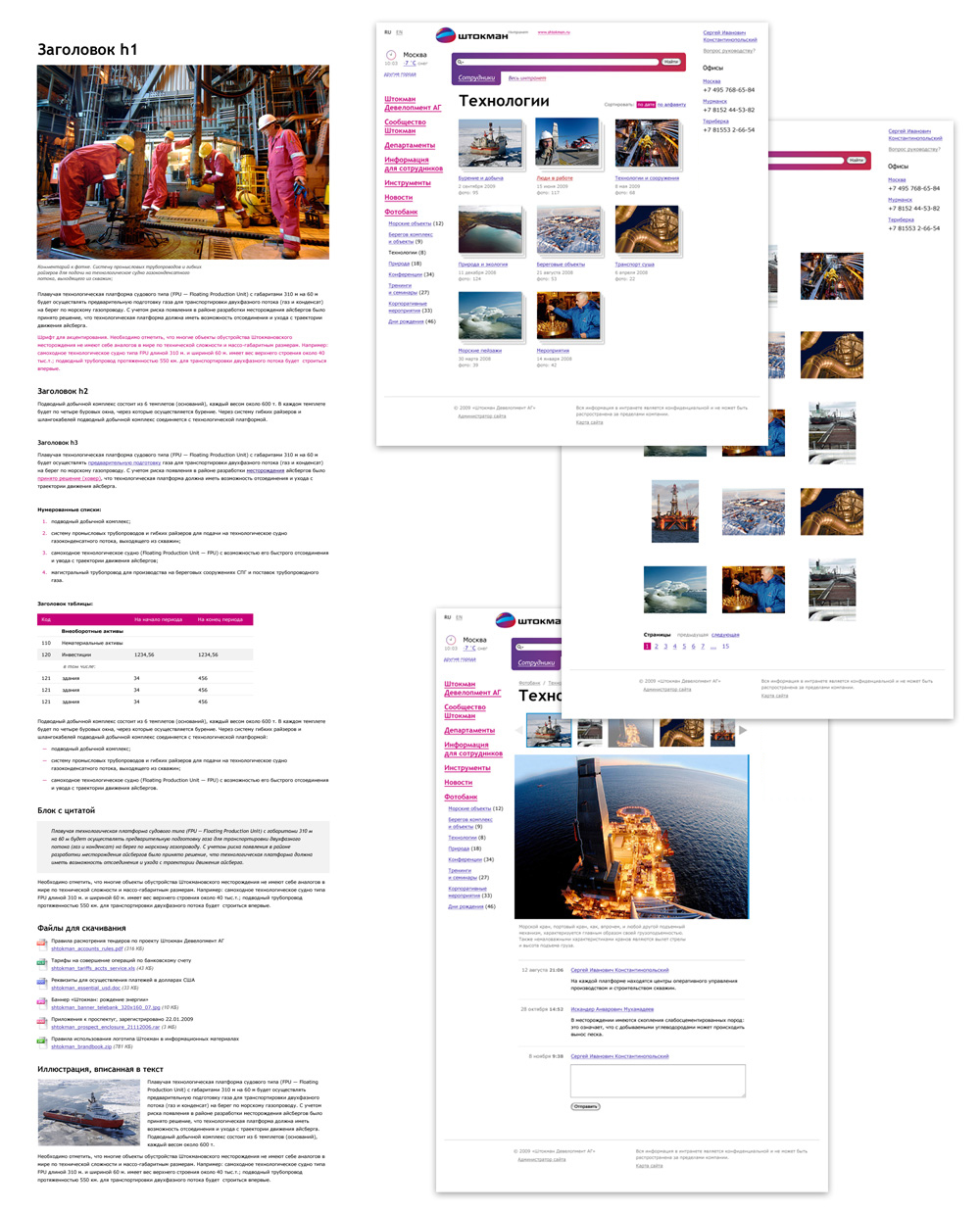Click the DOC icon beside shtokman_essential_usd.doc
The image size is (980, 1212).
coord(41,984)
